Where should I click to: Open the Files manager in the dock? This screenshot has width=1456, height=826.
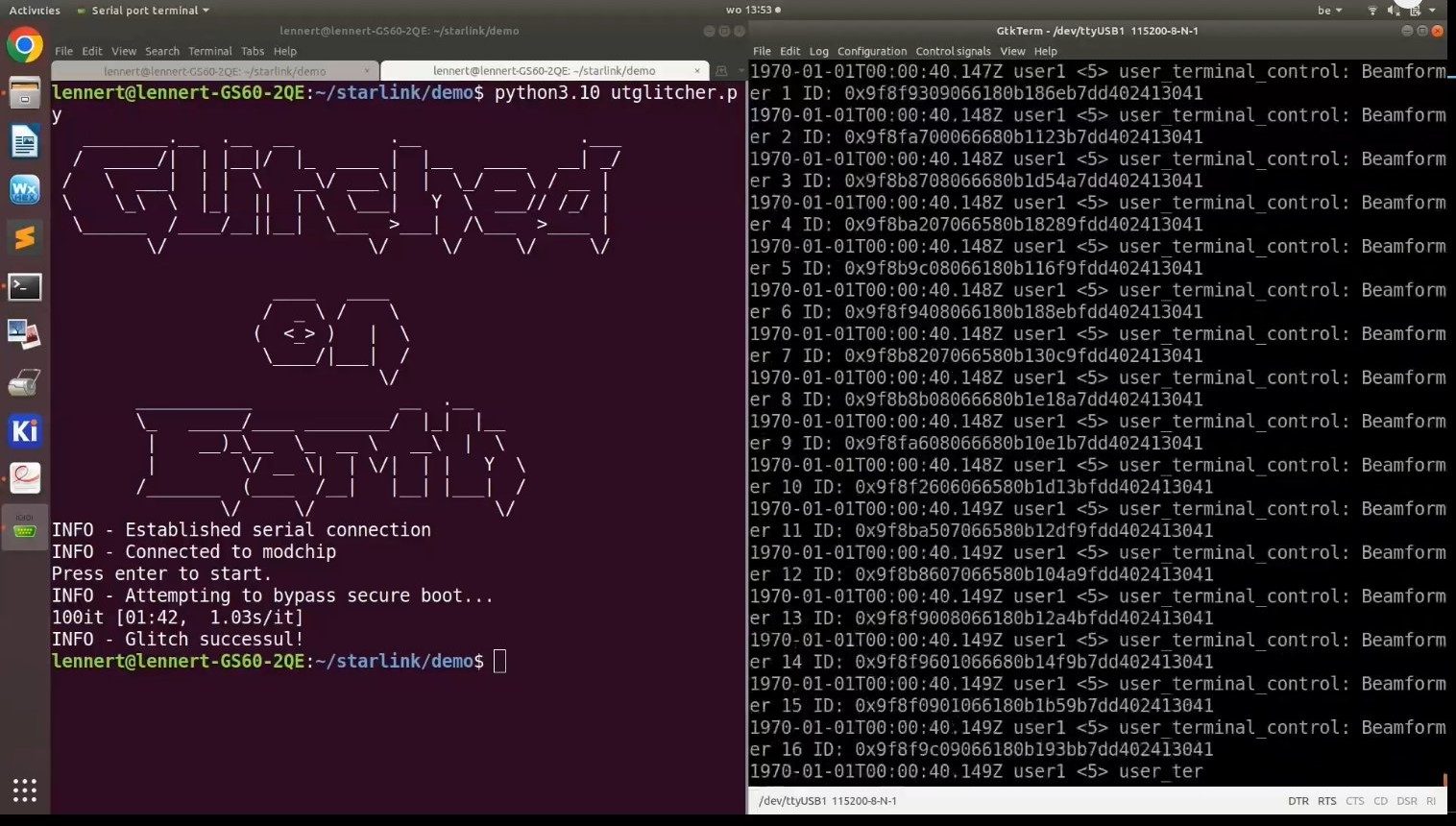(25, 94)
